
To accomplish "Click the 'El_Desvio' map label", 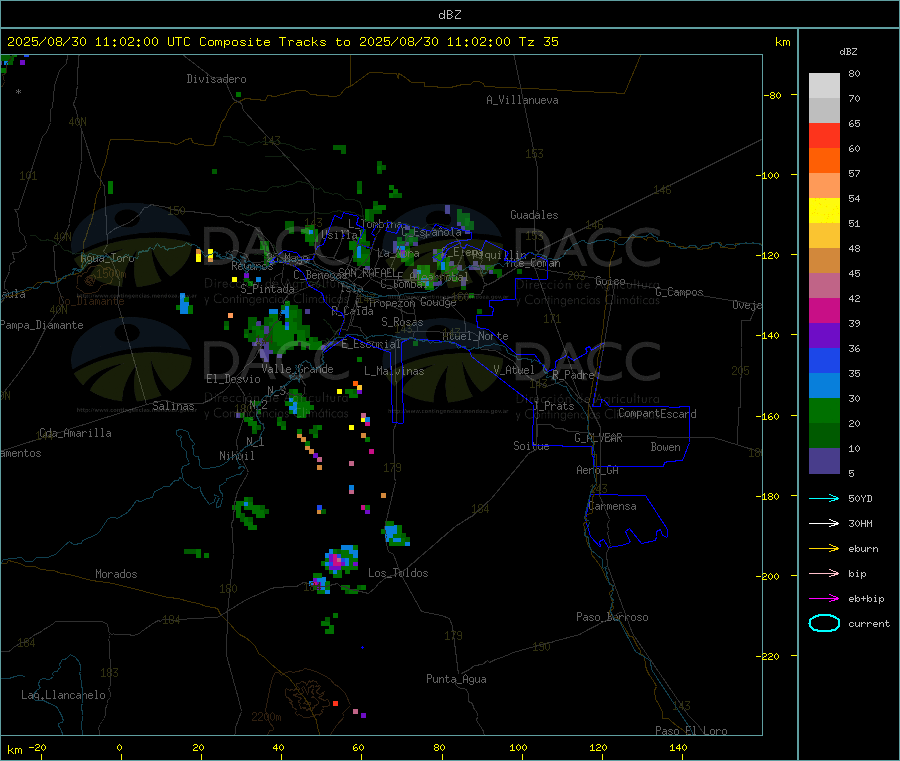I will coord(234,379).
